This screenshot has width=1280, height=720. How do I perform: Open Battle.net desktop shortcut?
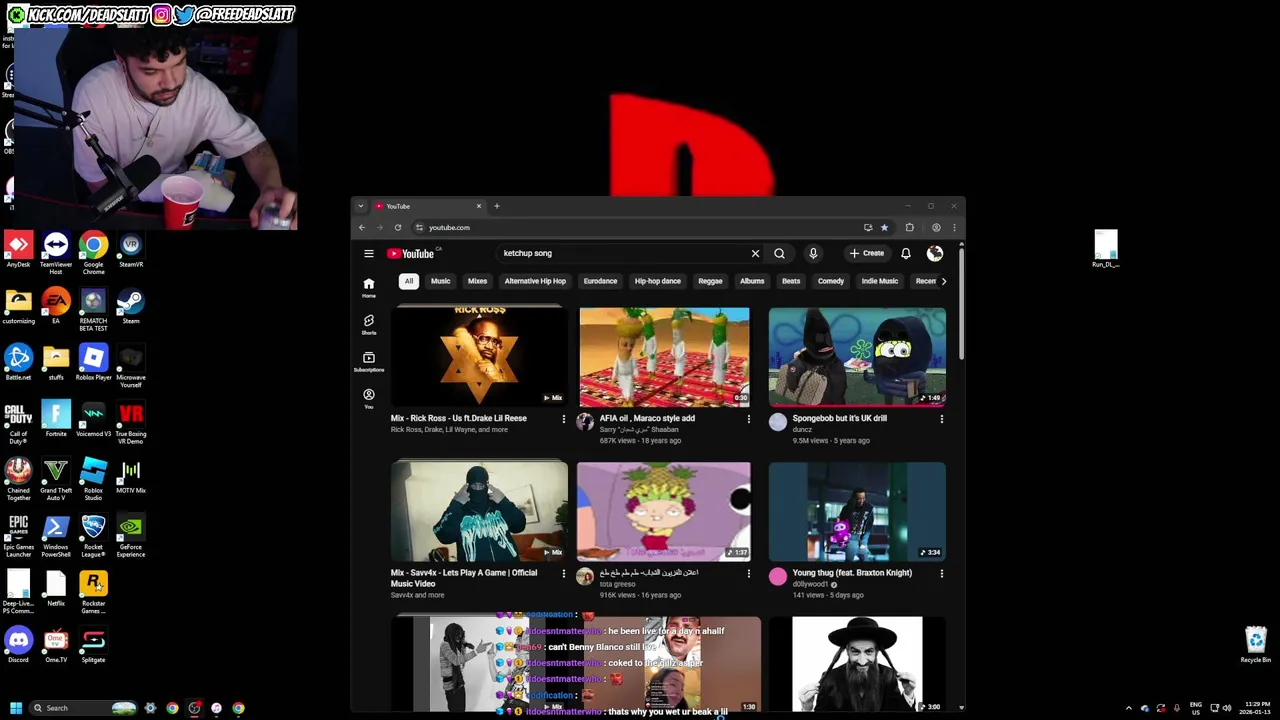18,362
